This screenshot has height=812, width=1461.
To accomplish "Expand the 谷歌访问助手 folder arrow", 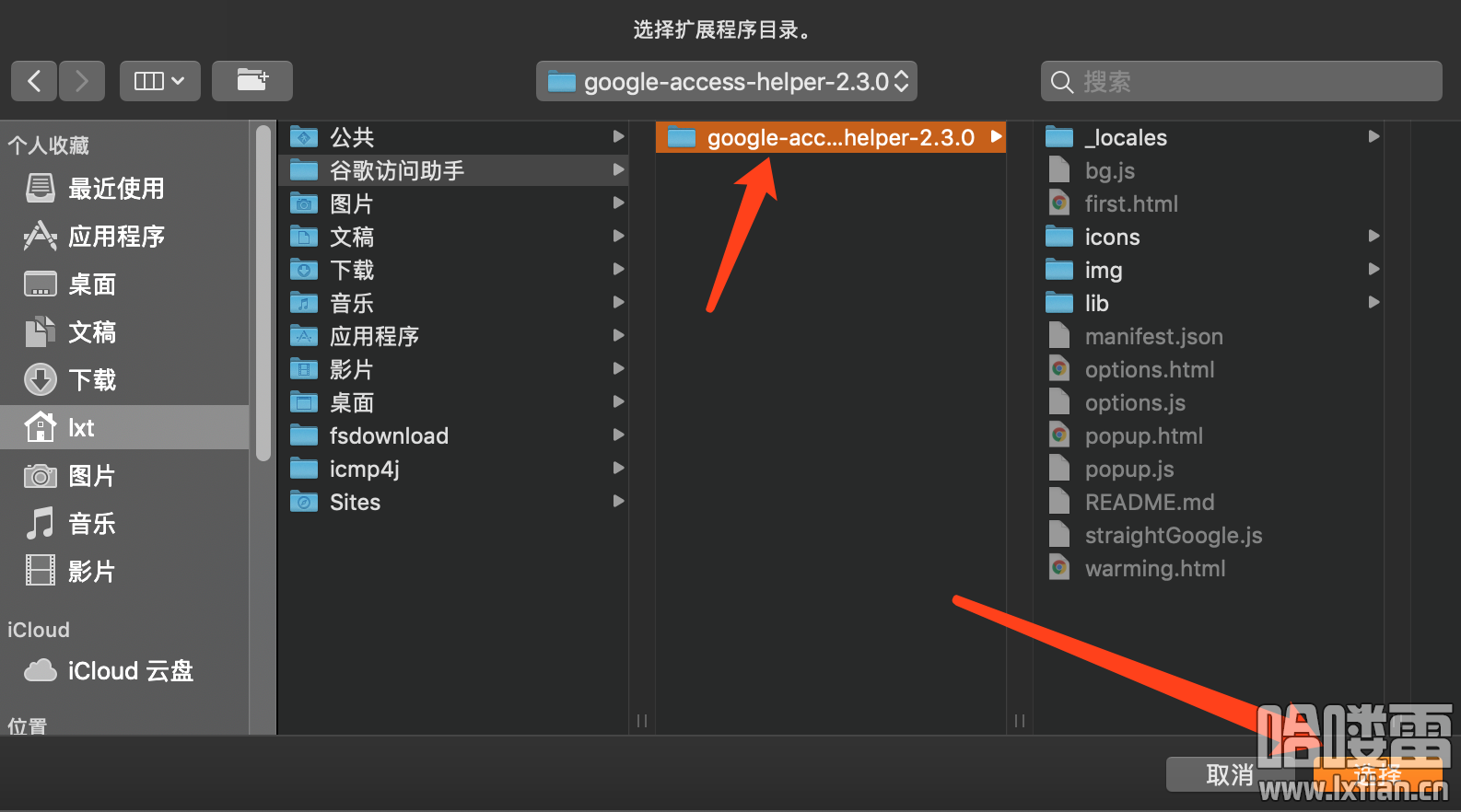I will coord(619,170).
